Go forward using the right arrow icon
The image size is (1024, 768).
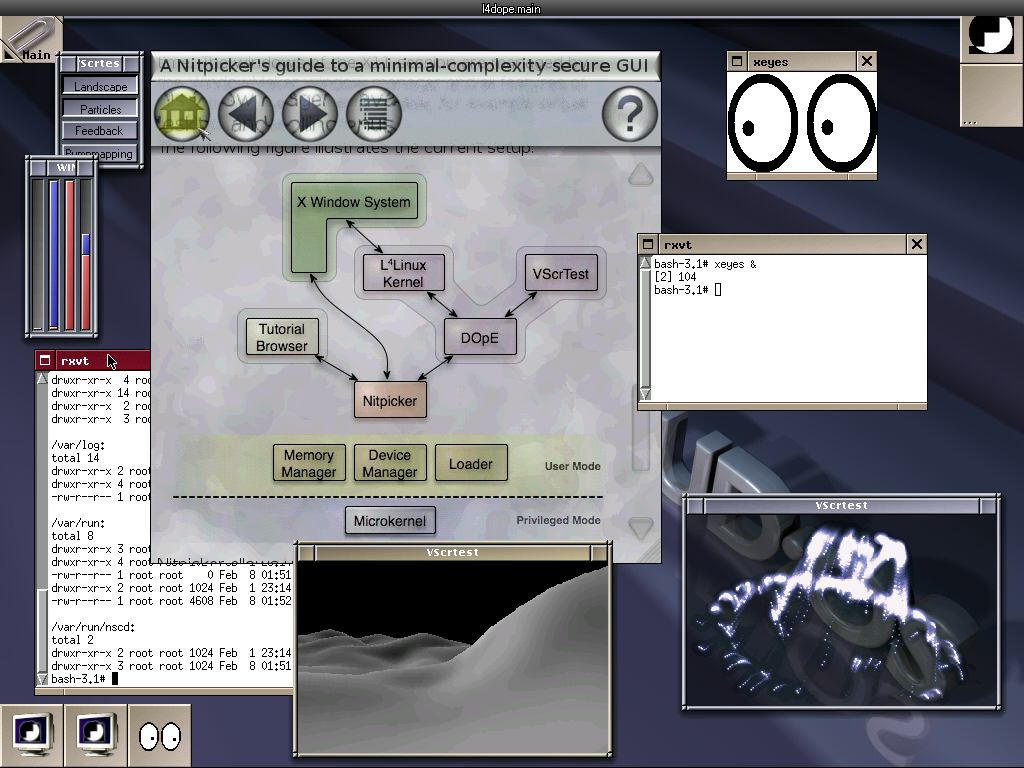(310, 114)
